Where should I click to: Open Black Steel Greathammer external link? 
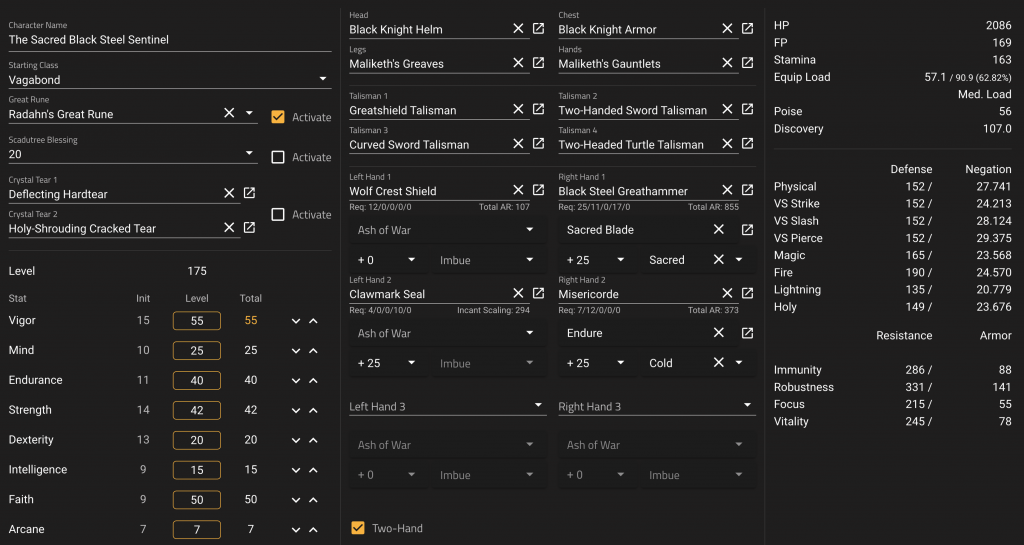(x=747, y=190)
